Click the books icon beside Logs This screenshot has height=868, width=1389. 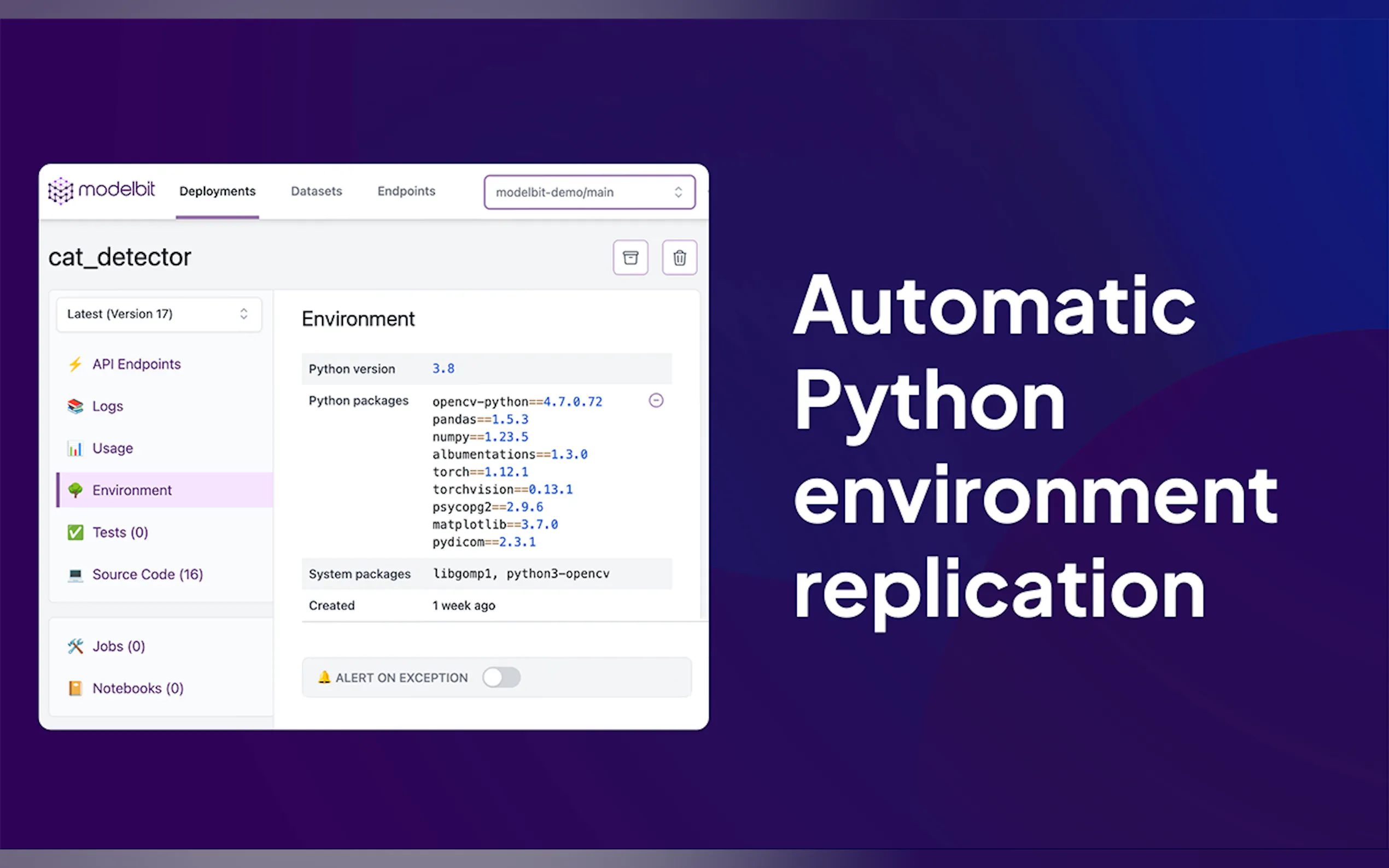(75, 406)
